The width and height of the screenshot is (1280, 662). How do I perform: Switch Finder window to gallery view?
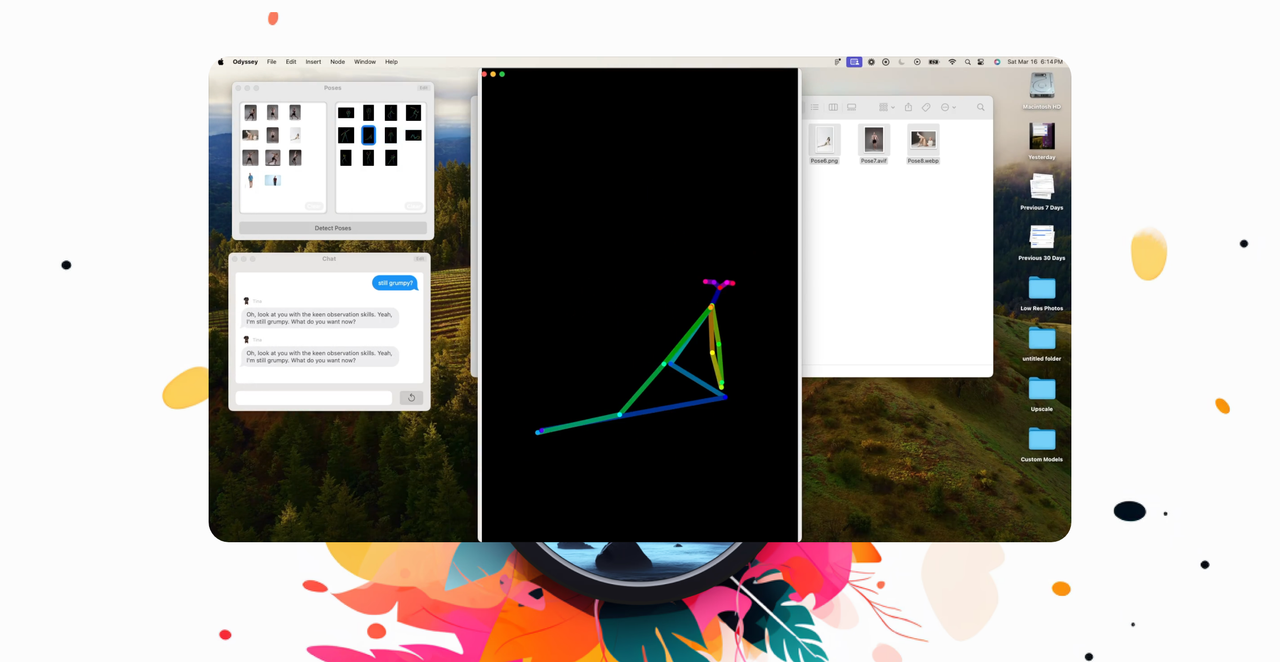coord(852,107)
